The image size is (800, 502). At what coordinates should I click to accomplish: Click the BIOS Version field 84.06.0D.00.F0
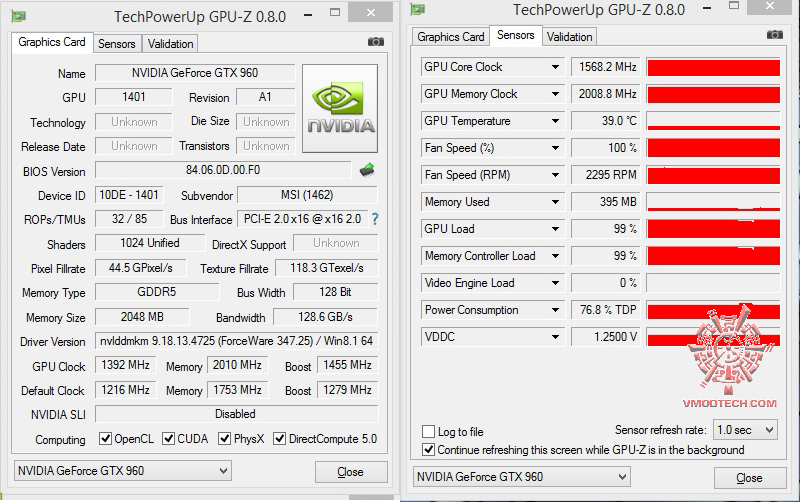click(x=223, y=170)
